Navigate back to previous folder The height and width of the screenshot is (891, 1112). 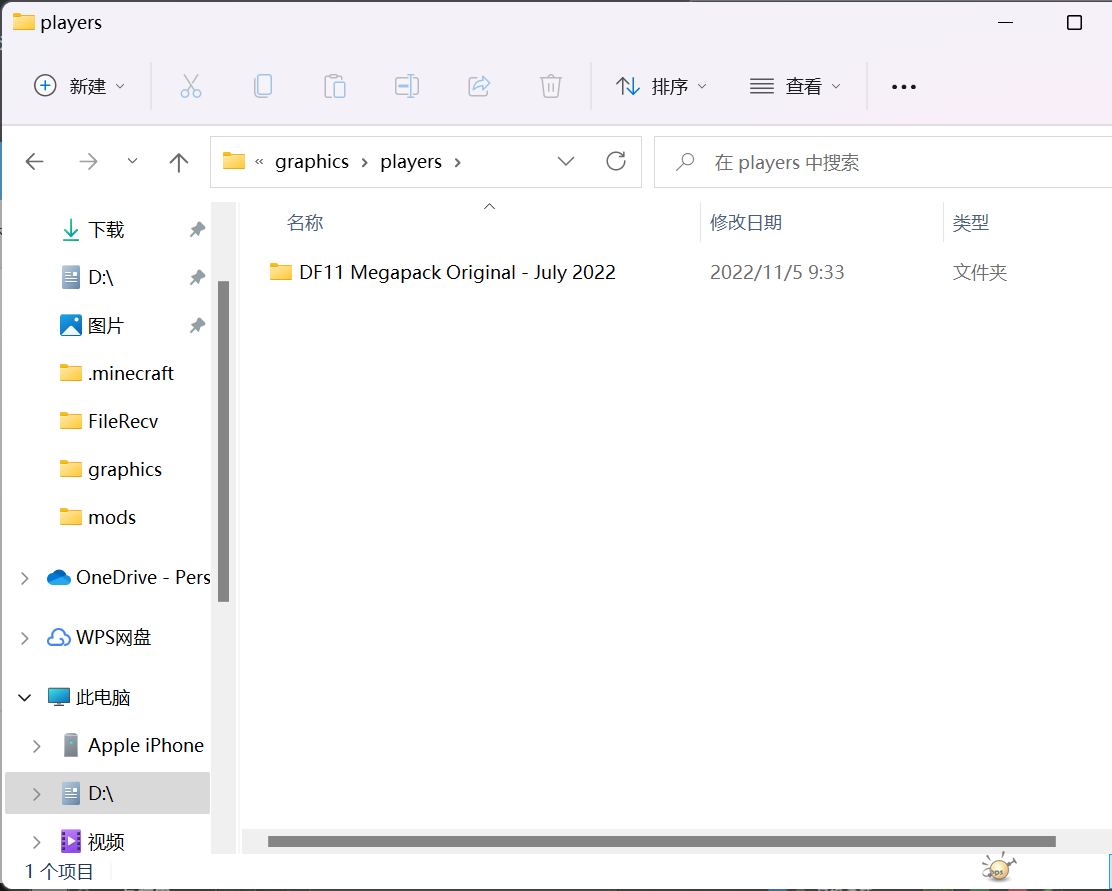[35, 162]
